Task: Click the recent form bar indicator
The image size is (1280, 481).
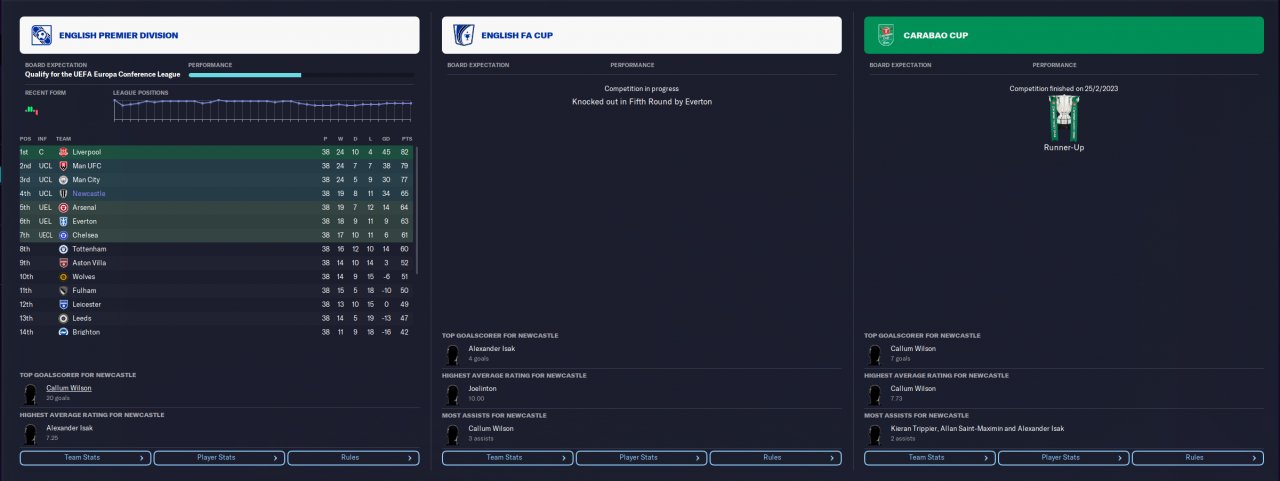Action: point(32,109)
